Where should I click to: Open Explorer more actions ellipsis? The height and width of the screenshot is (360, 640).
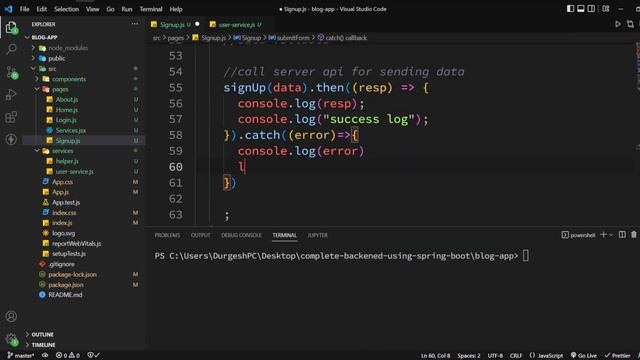(x=135, y=24)
